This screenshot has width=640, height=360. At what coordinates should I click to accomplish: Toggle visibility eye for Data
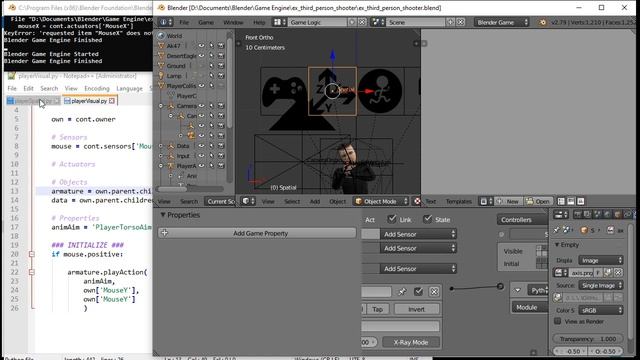[202, 146]
